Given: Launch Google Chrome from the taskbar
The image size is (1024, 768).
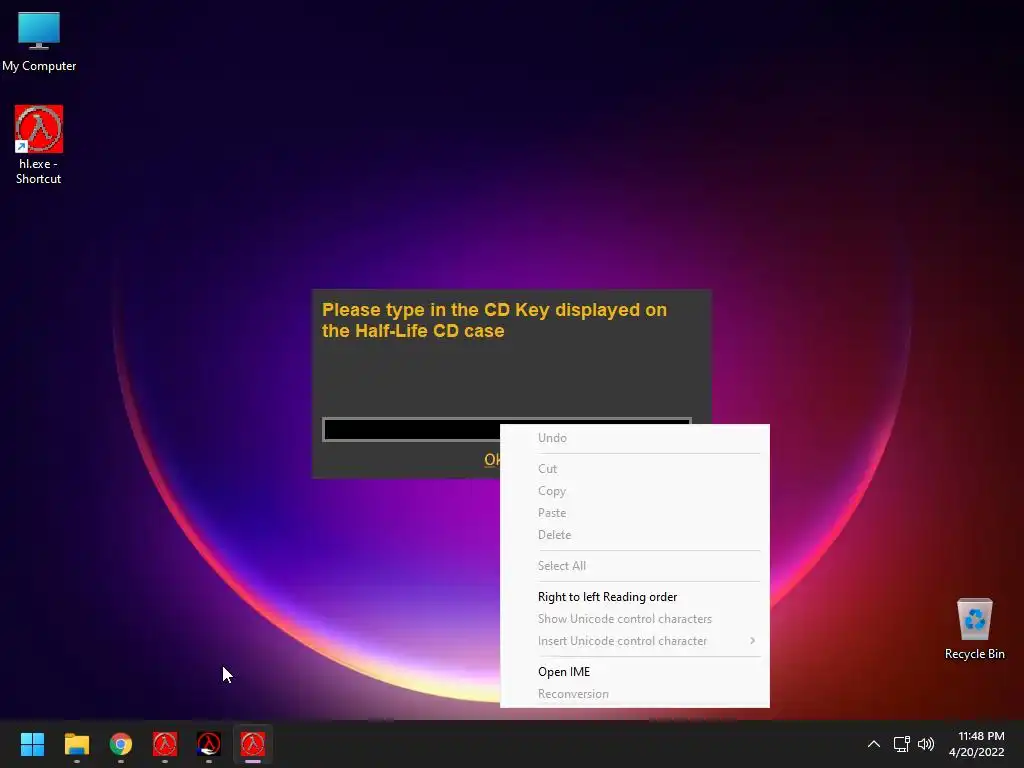Looking at the screenshot, I should click(x=121, y=744).
